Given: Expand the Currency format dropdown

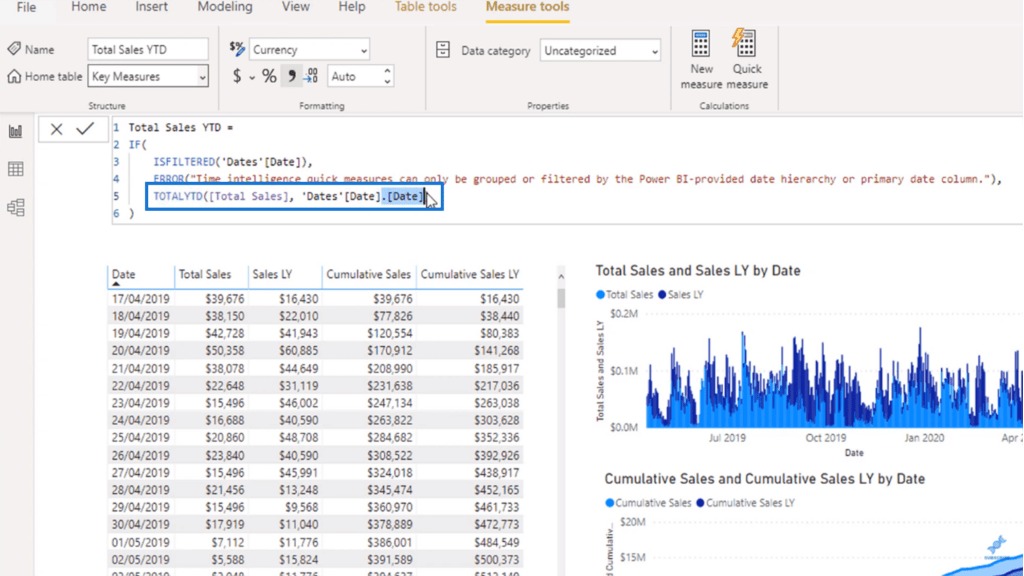Looking at the screenshot, I should click(x=362, y=50).
